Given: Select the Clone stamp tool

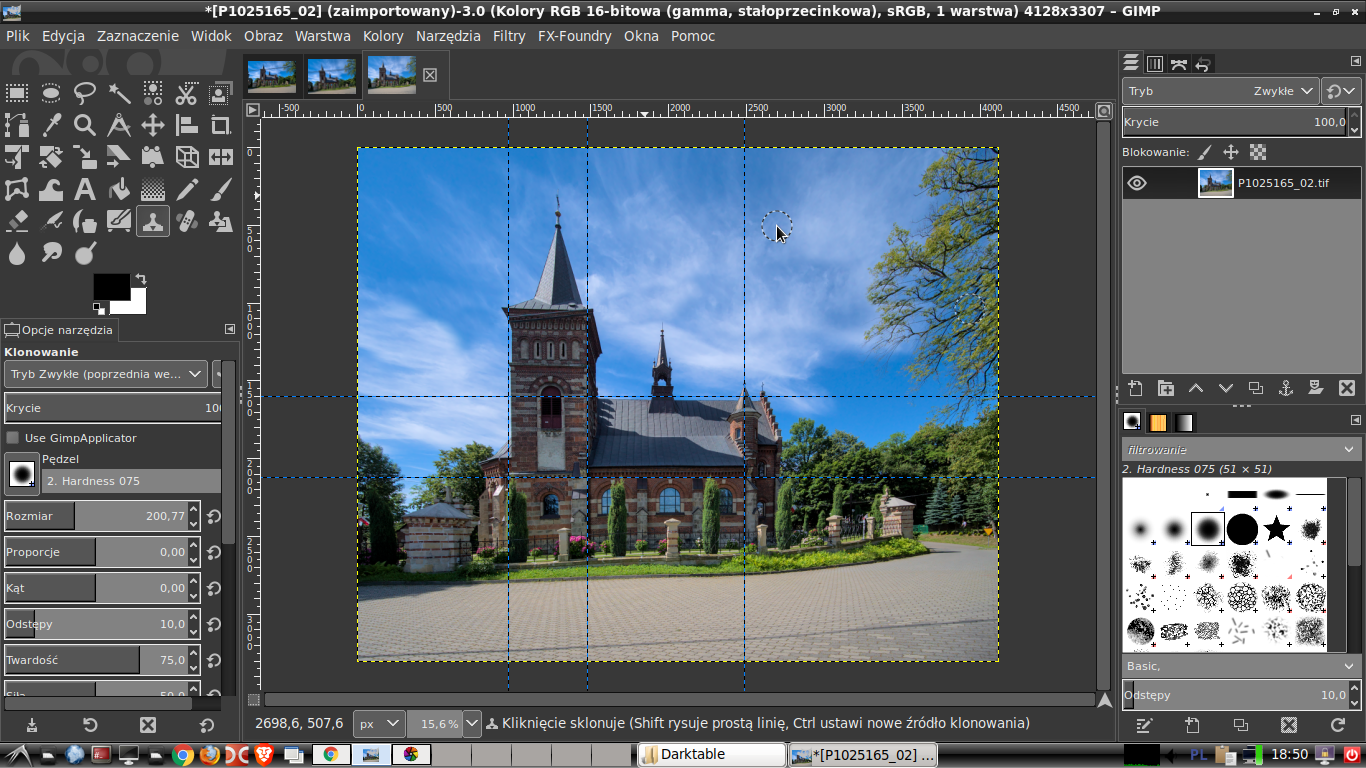Looking at the screenshot, I should tap(153, 221).
